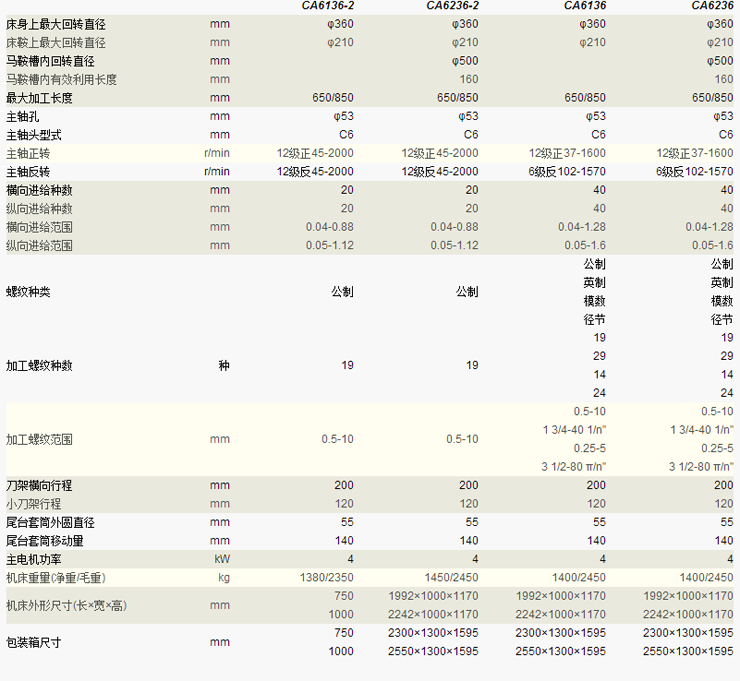
Task: Click φ360 value under CA6136-2
Action: (340, 24)
